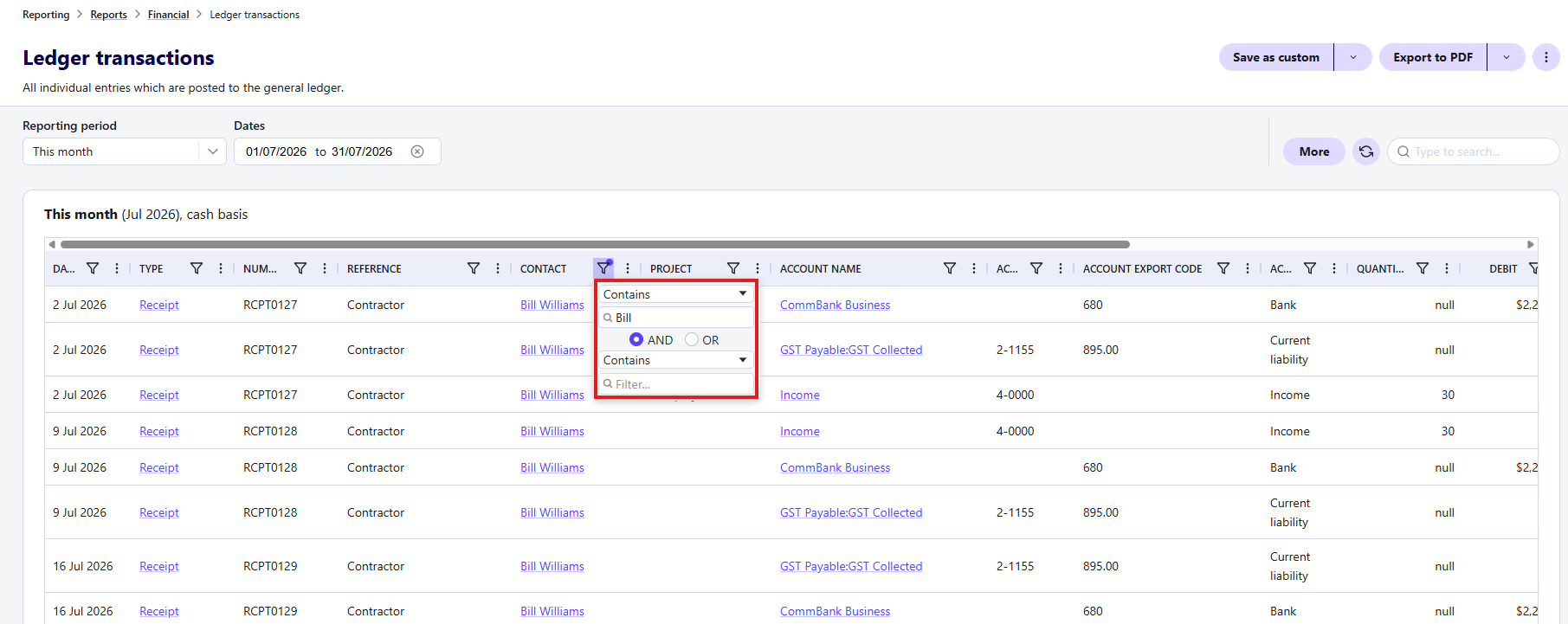This screenshot has height=624, width=1568.
Task: Open GST Payable:GST Collected link in 2 Jul row
Action: point(851,350)
